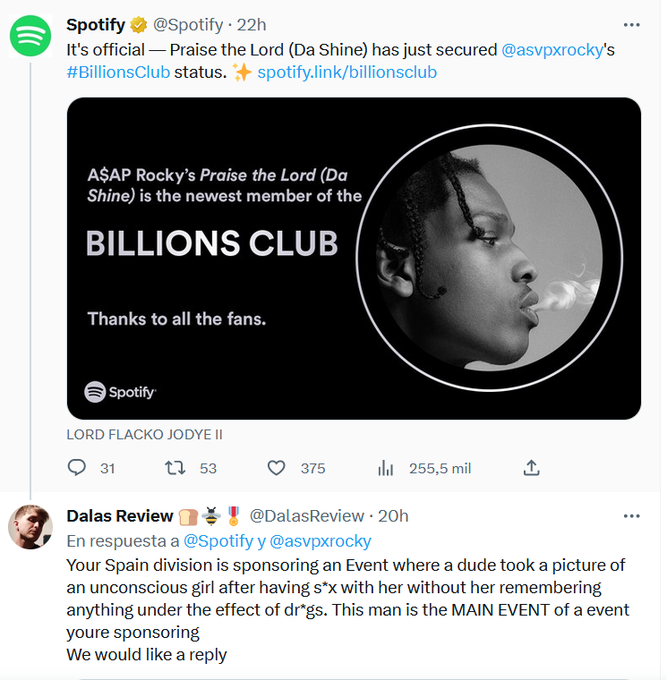The height and width of the screenshot is (680, 667).
Task: Open the 22h timestamp of Spotify tweet
Action: click(252, 25)
